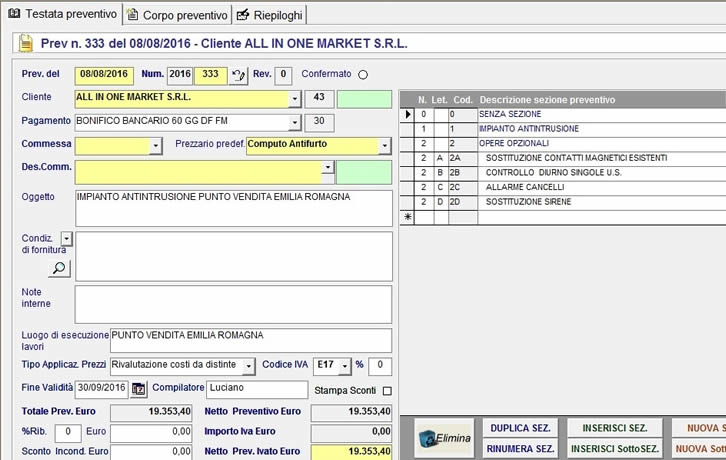Click the payment days field 30

click(319, 122)
